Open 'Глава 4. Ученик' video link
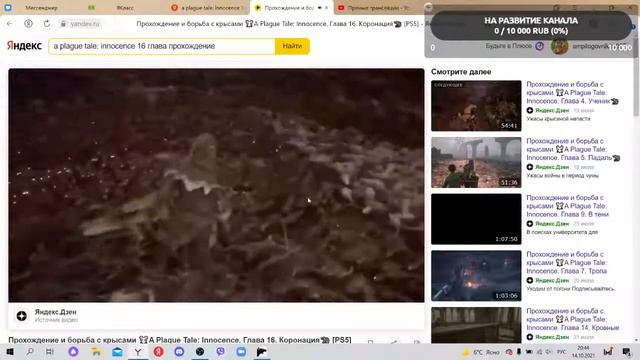640x360 pixels. tap(572, 93)
